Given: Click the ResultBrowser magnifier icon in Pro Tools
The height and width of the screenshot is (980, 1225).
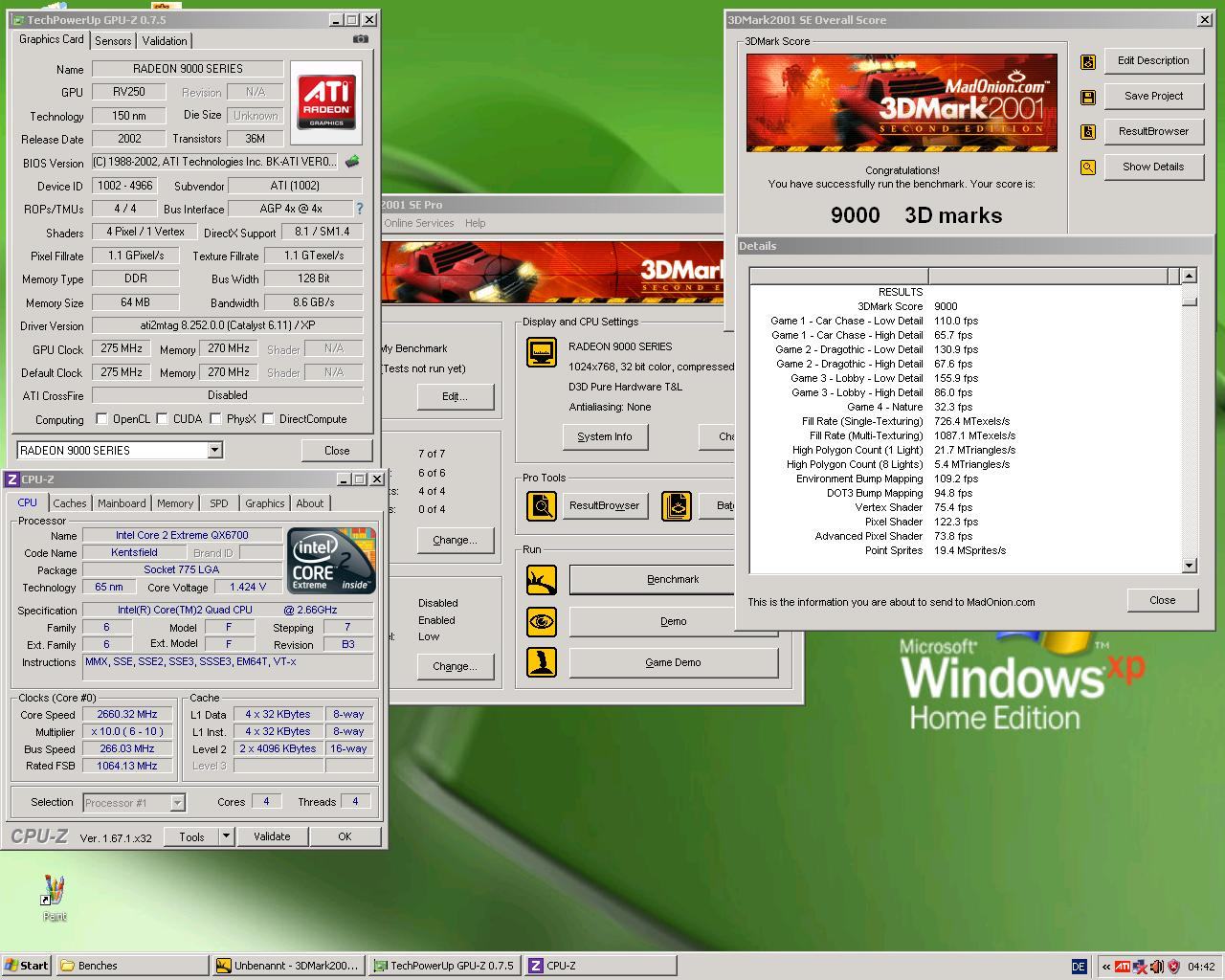Looking at the screenshot, I should [x=542, y=505].
